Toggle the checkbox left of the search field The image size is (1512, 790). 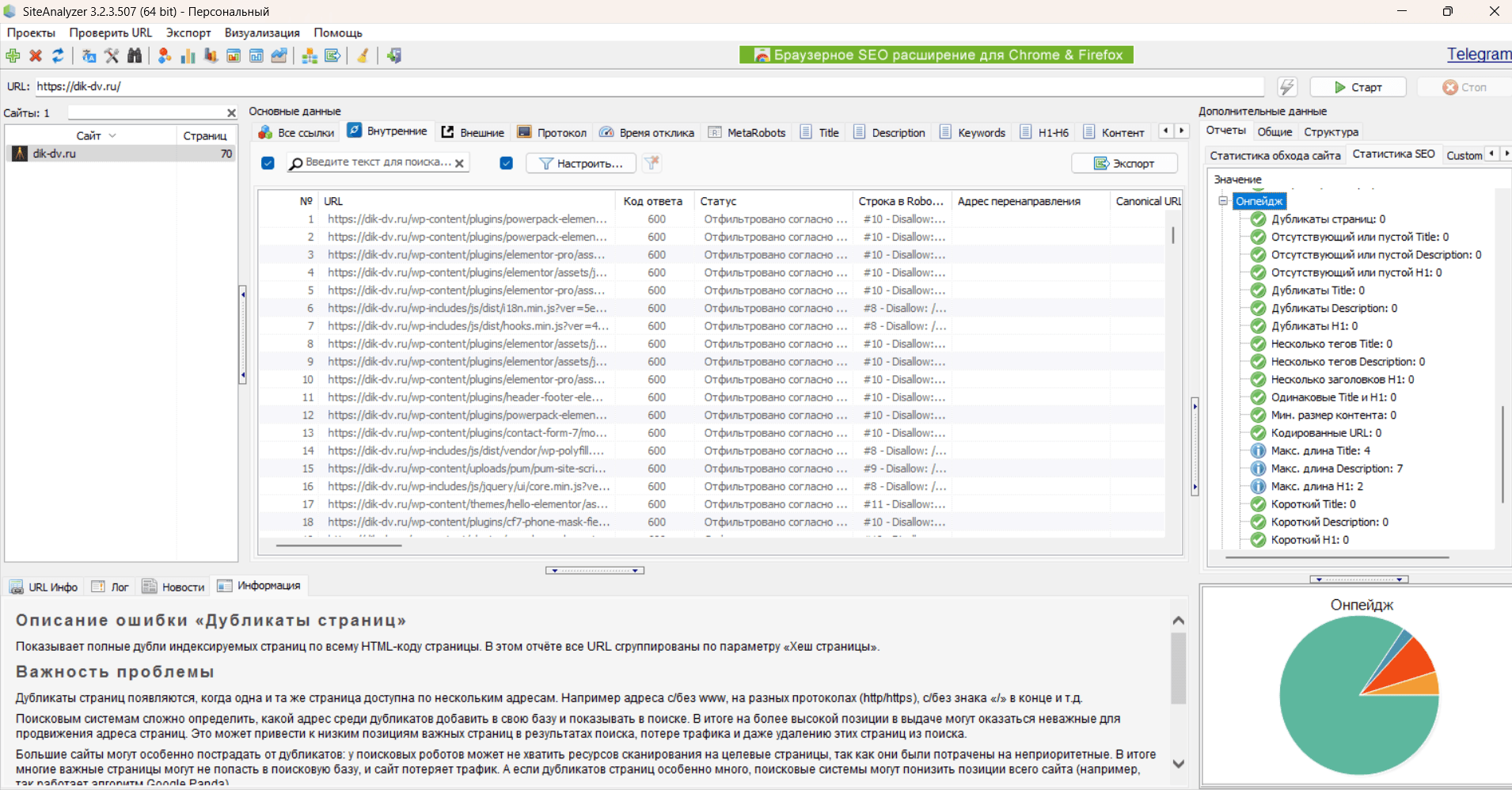268,163
